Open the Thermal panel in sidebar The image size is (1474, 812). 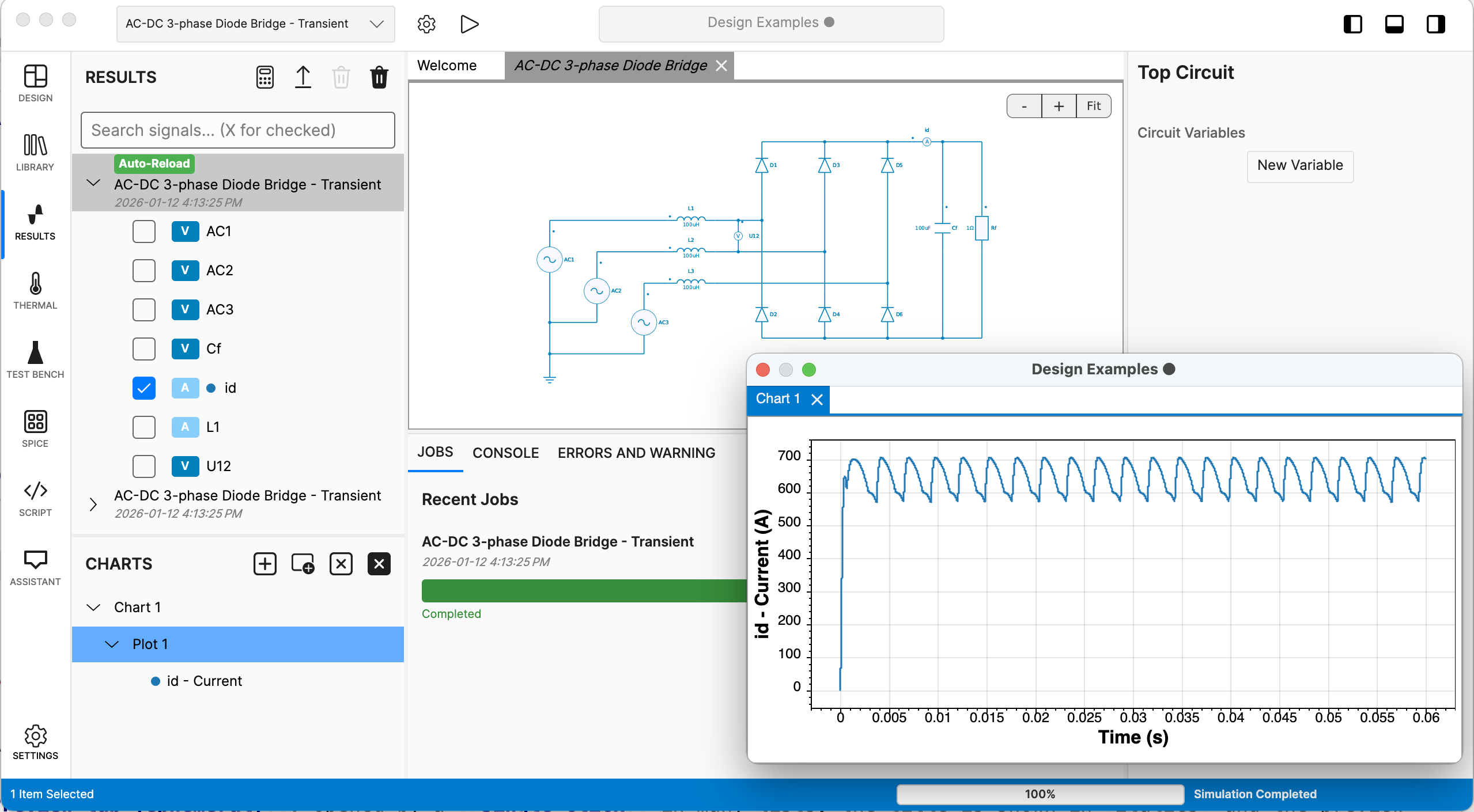pyautogui.click(x=35, y=291)
